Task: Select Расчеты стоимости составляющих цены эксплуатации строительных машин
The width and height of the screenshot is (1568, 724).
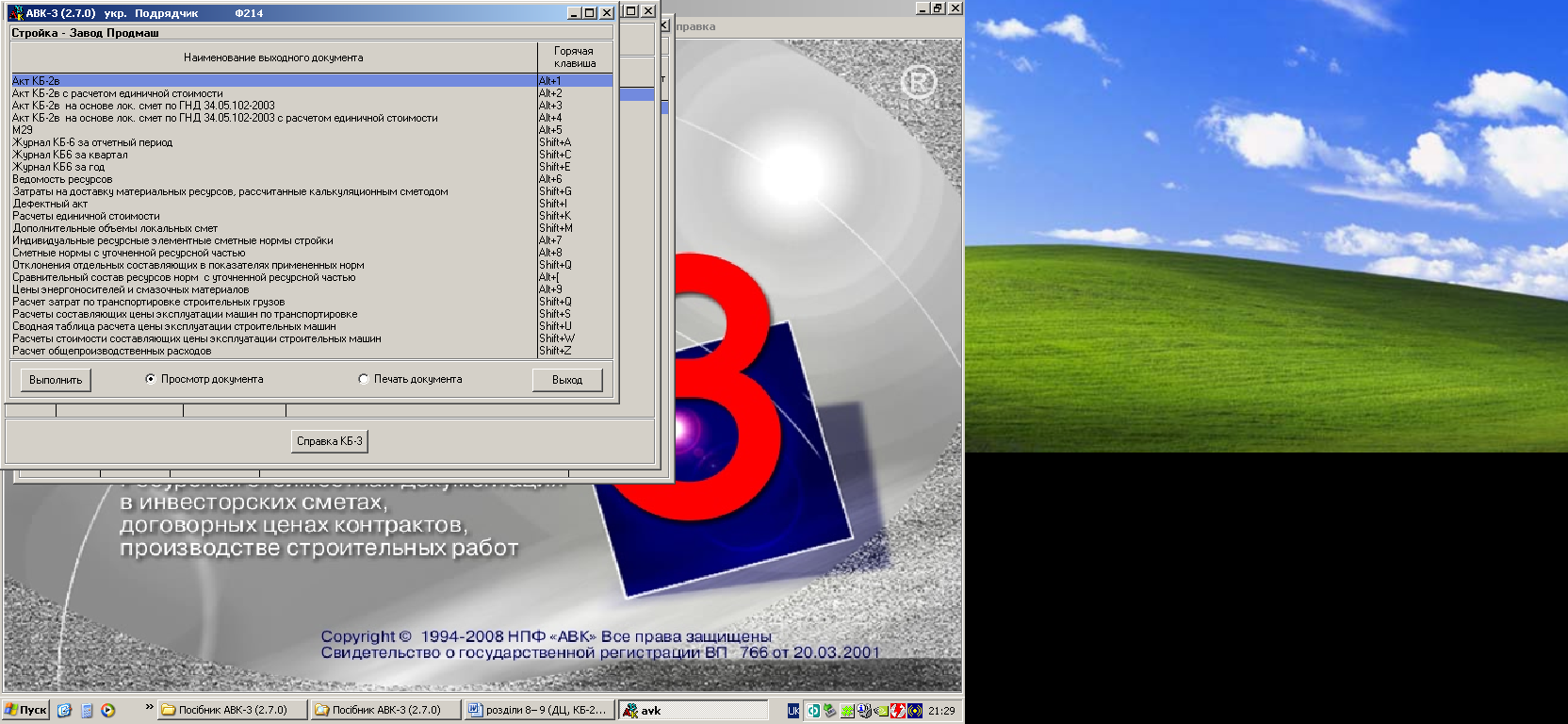Action: point(312,338)
